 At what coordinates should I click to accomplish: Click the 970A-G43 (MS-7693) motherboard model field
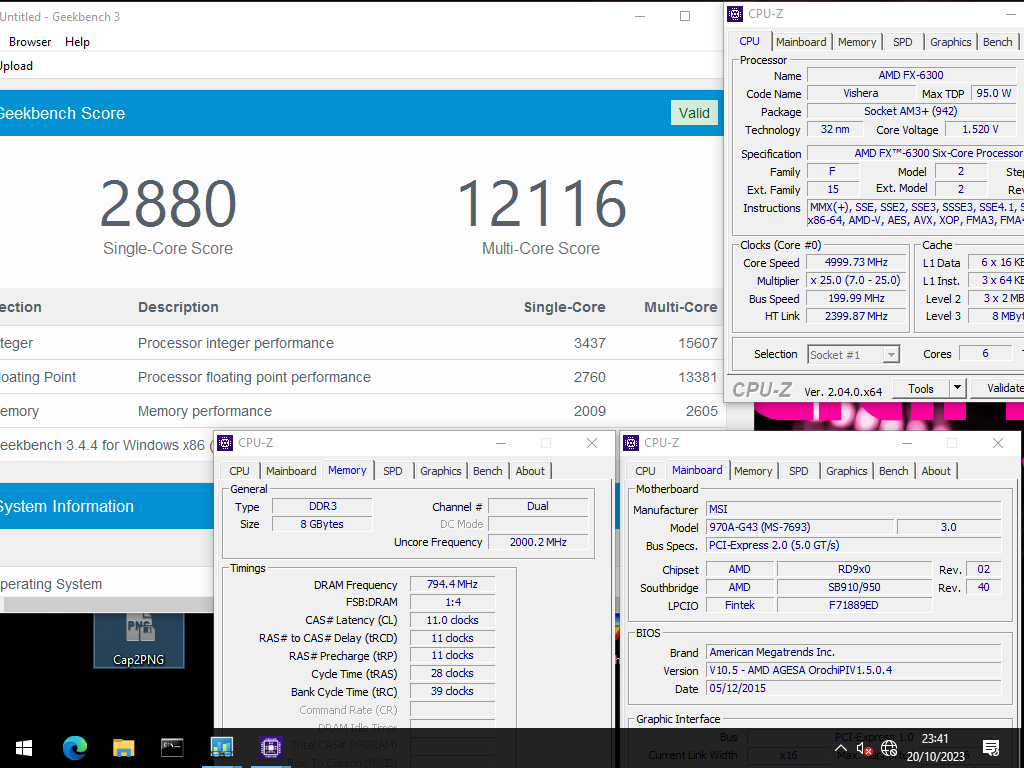pos(801,527)
